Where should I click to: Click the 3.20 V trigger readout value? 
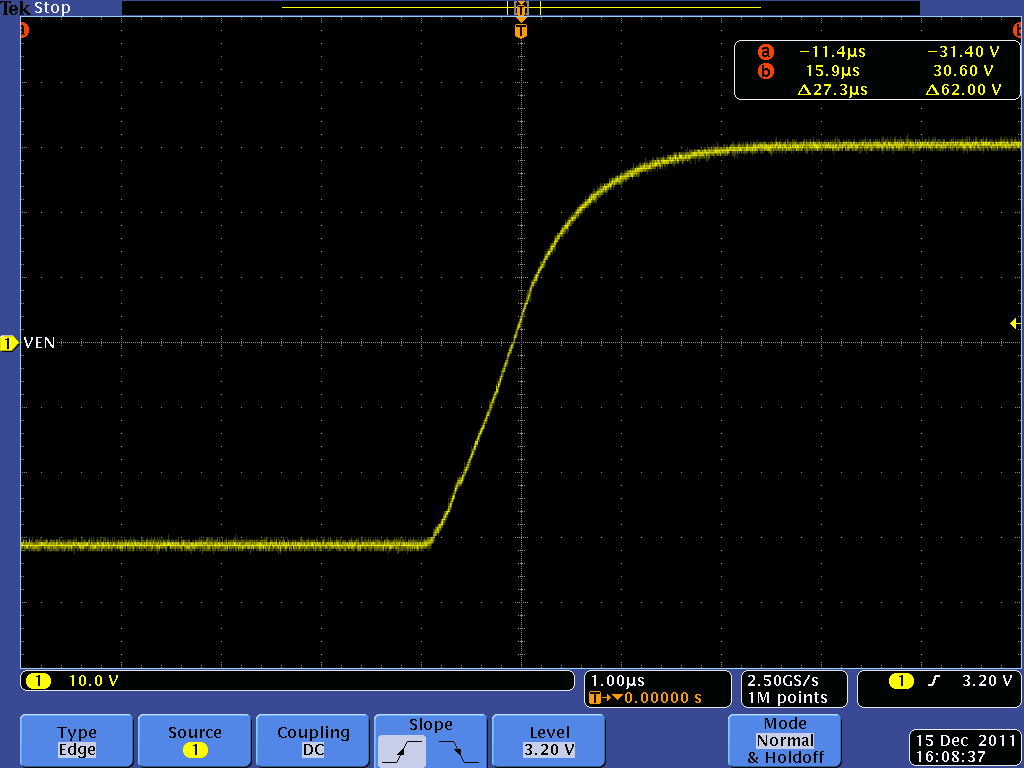click(987, 681)
